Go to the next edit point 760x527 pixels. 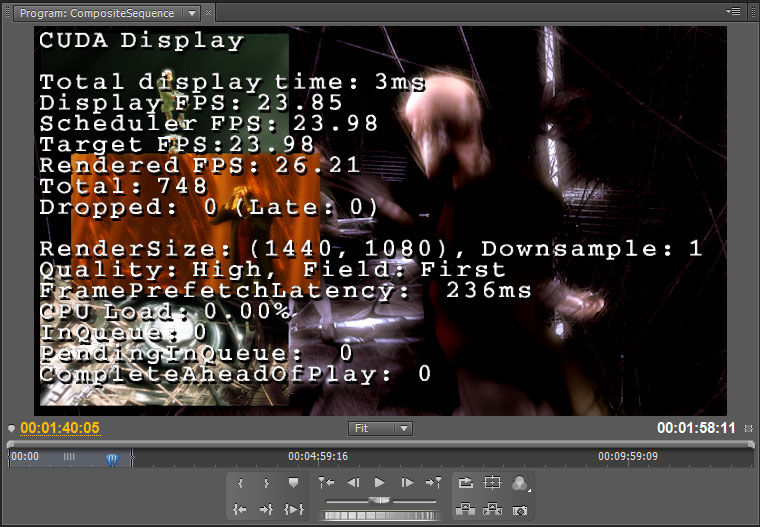pos(433,482)
